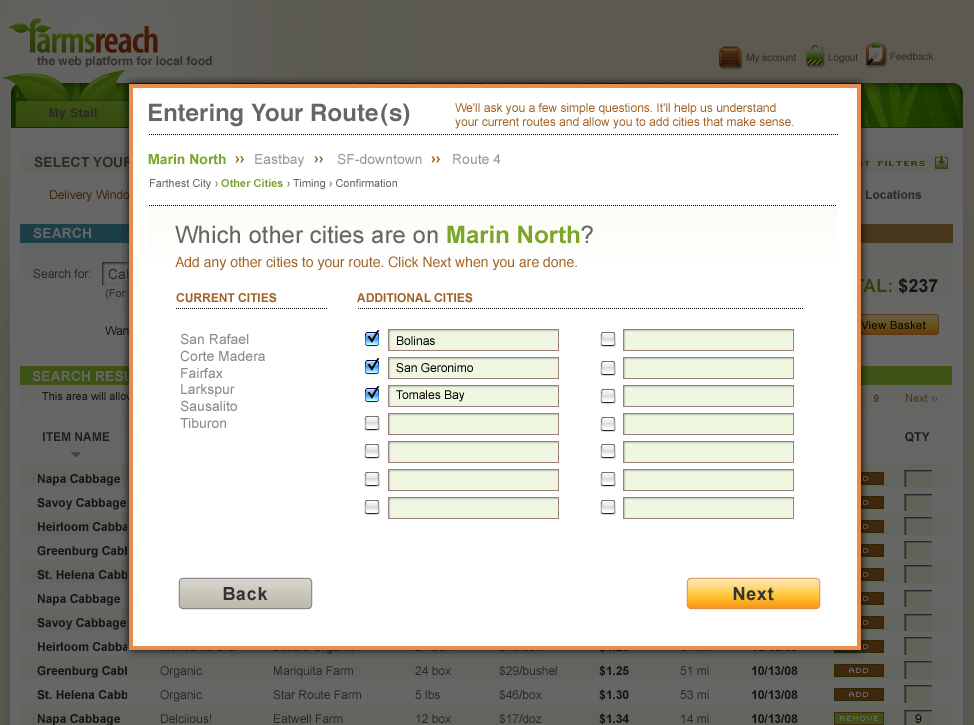The height and width of the screenshot is (725, 974).
Task: Enable the empty checkbox below Tomales Bay
Action: click(372, 423)
